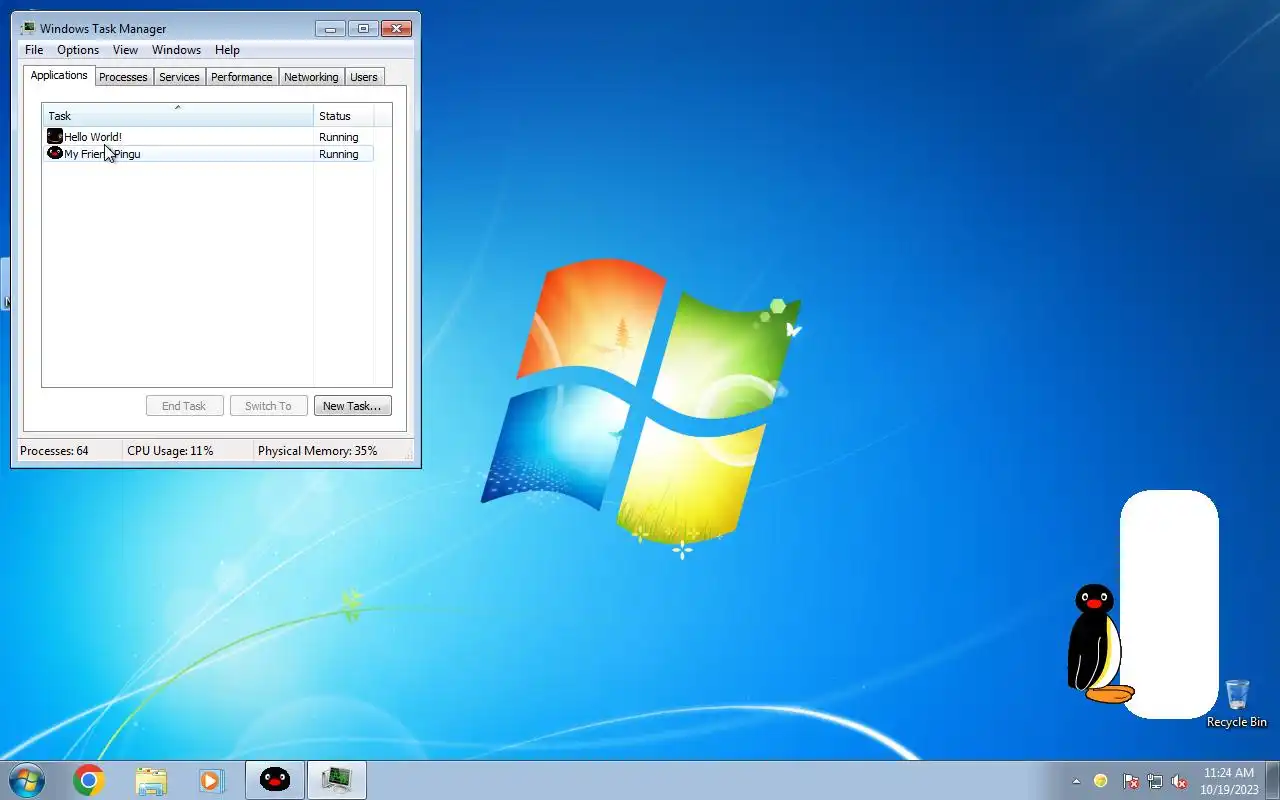The width and height of the screenshot is (1280, 800).
Task: Open Windows Explorer from the taskbar
Action: point(151,780)
